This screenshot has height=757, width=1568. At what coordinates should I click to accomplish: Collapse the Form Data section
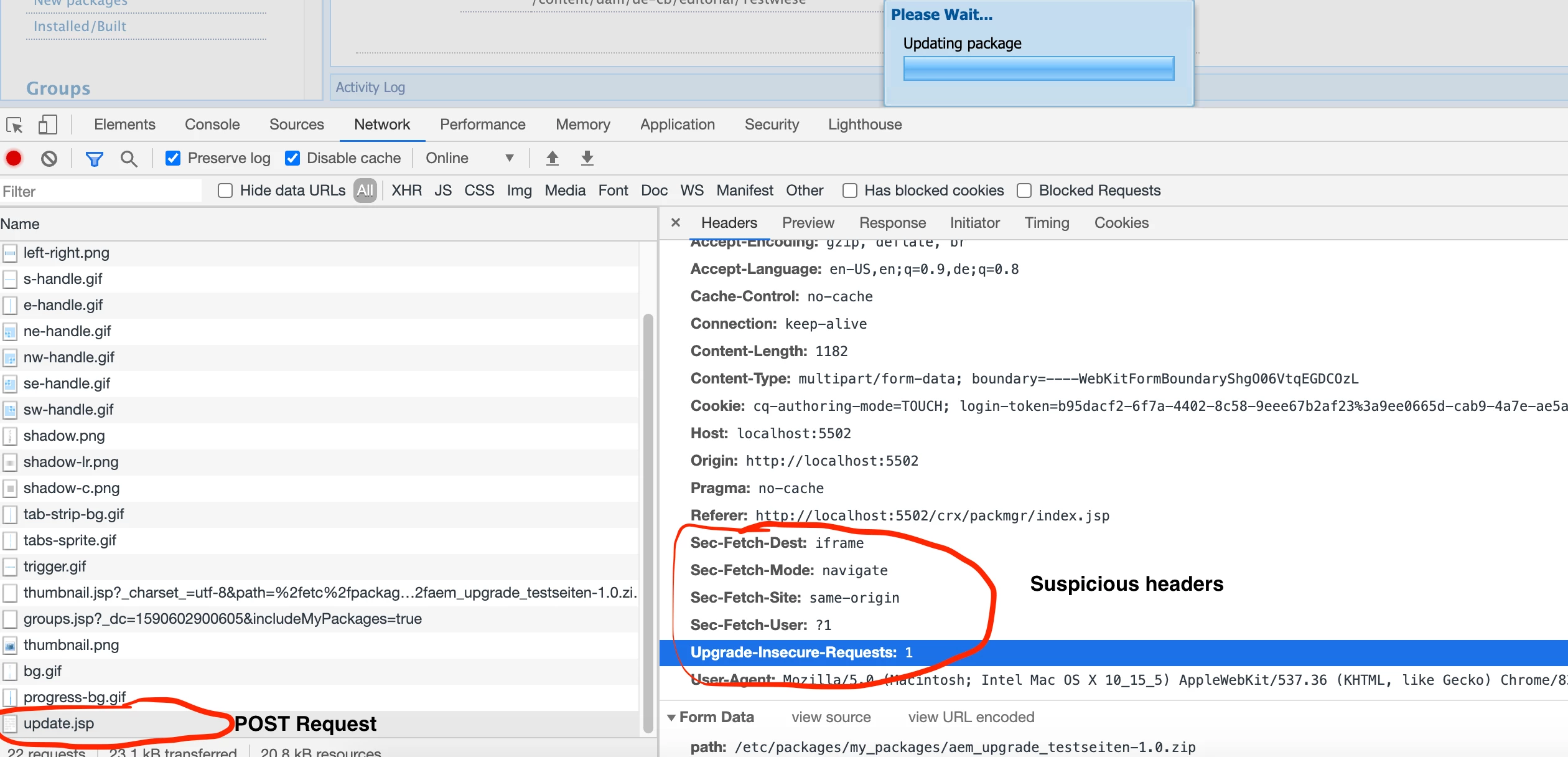coord(671,717)
